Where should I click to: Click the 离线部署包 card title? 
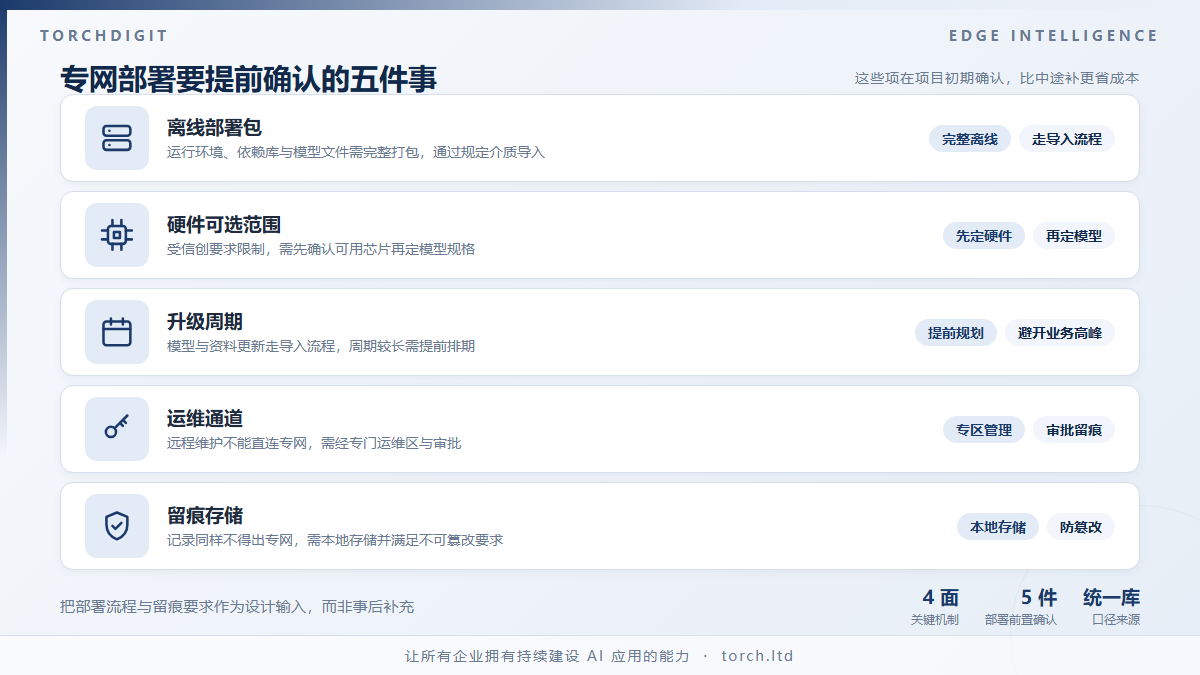[214, 128]
